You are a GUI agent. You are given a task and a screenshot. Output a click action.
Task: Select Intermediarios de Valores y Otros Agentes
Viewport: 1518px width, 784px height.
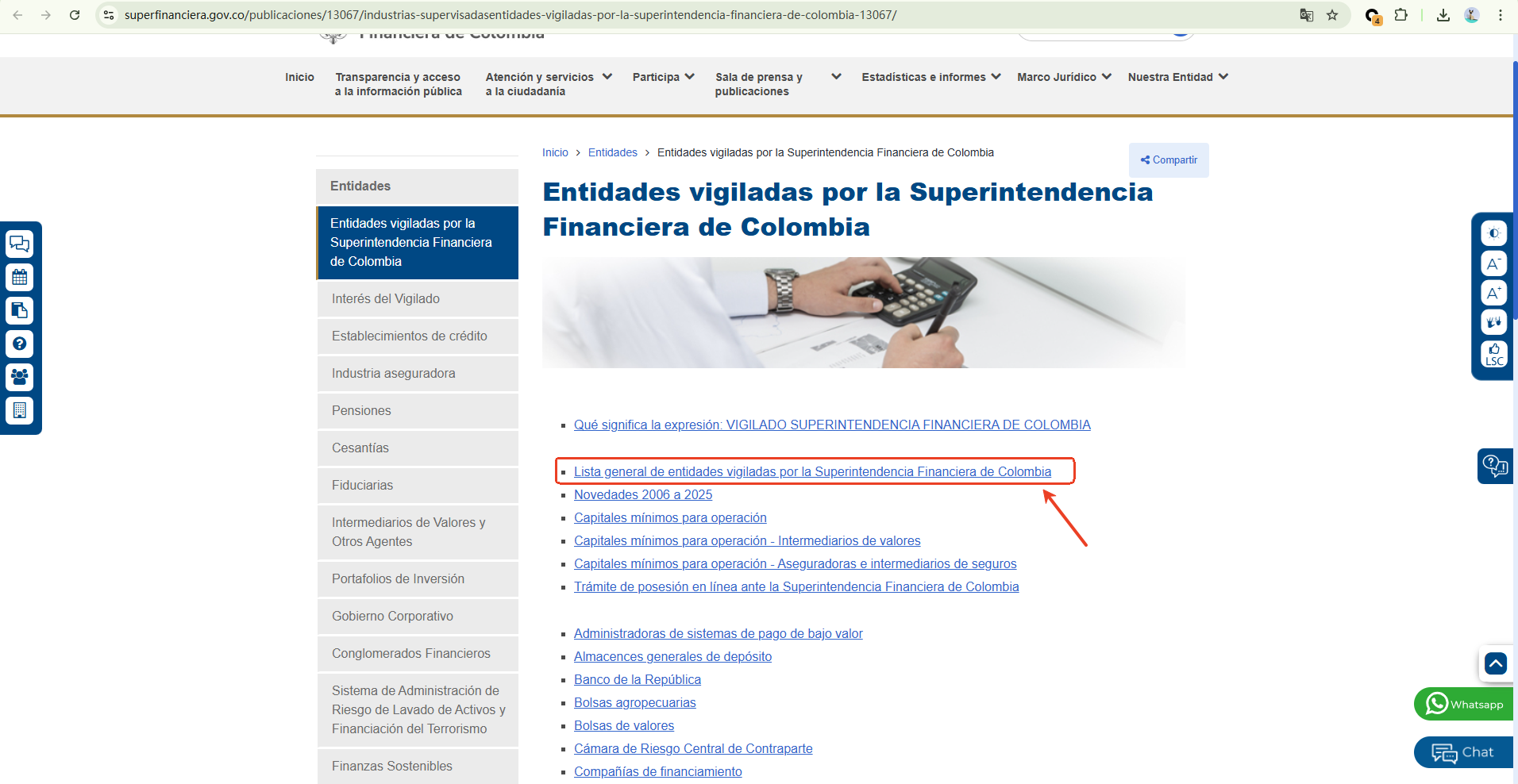418,532
